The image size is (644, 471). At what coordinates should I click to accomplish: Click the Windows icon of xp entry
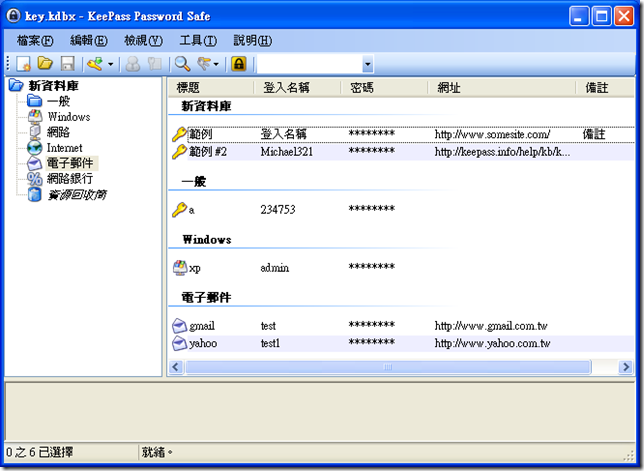(179, 268)
